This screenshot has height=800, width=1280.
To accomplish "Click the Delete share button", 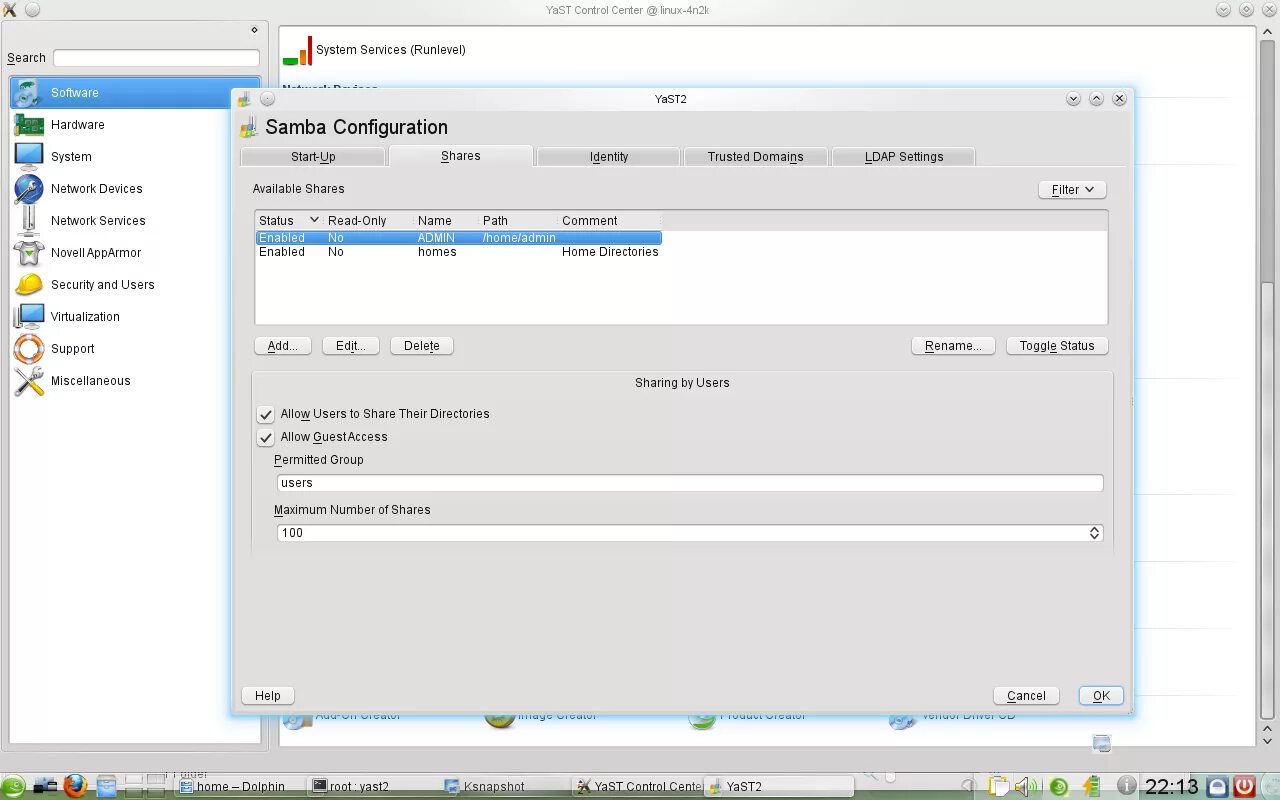I will tap(422, 346).
